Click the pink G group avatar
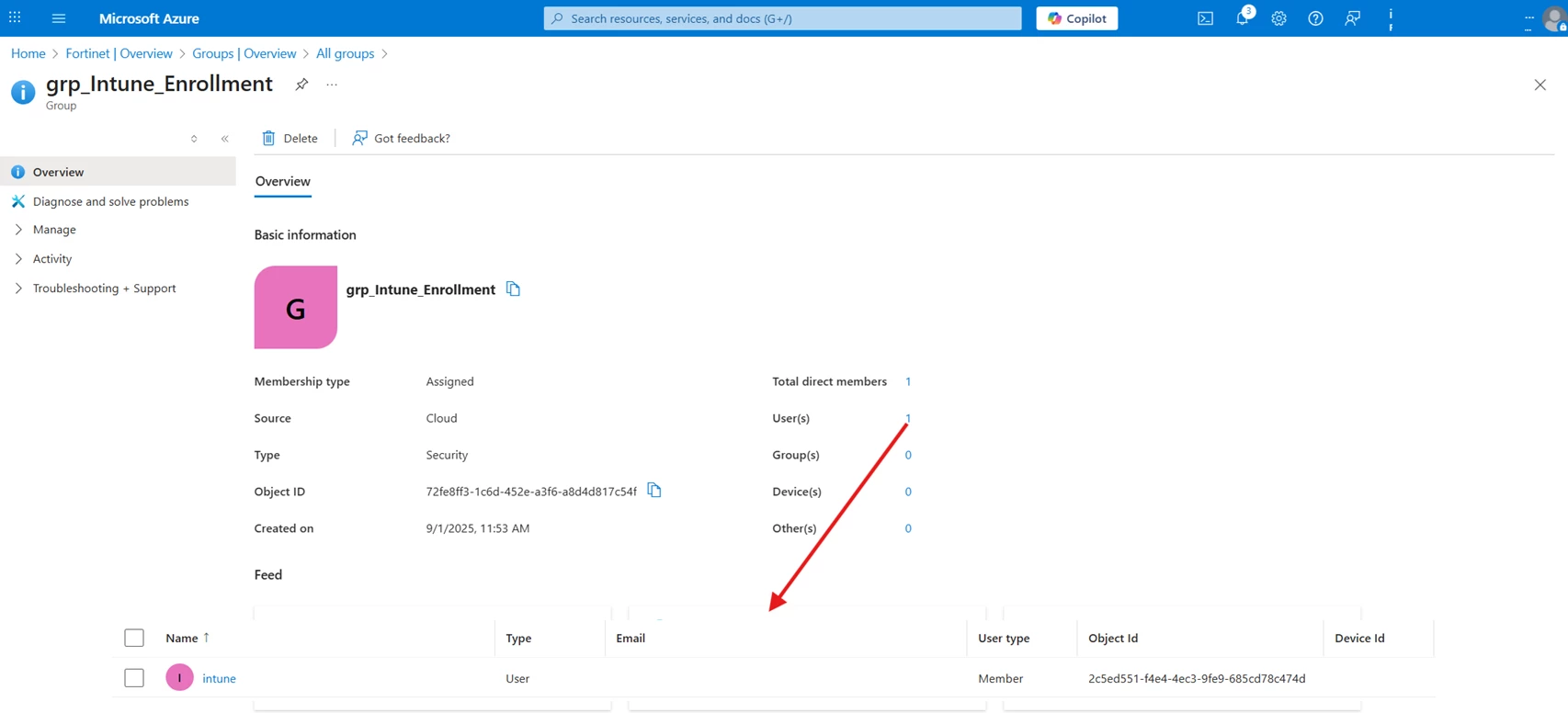The width and height of the screenshot is (1568, 713). coord(295,307)
